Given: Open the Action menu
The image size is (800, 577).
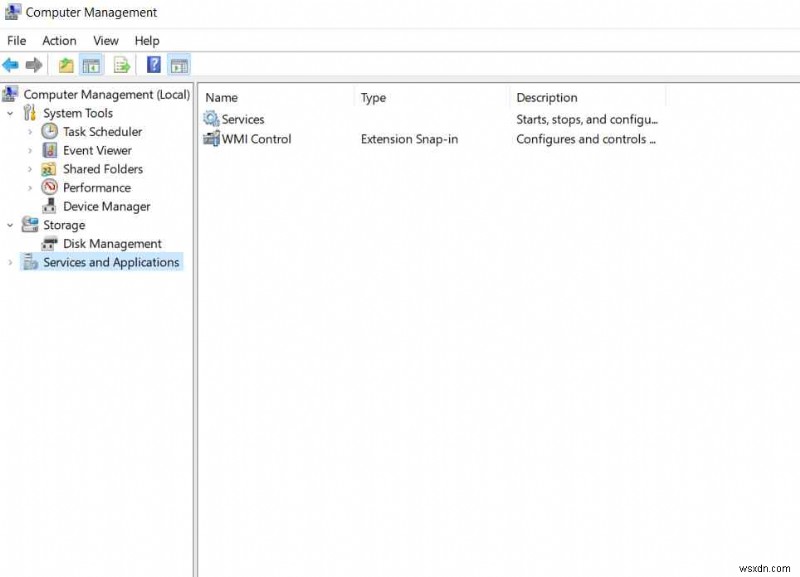Looking at the screenshot, I should tap(59, 41).
